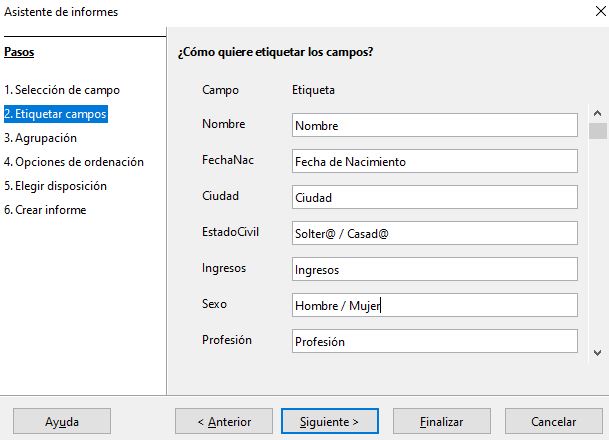The width and height of the screenshot is (609, 440).
Task: Edit the Fecha de Nacimiento label field
Action: [x=435, y=161]
